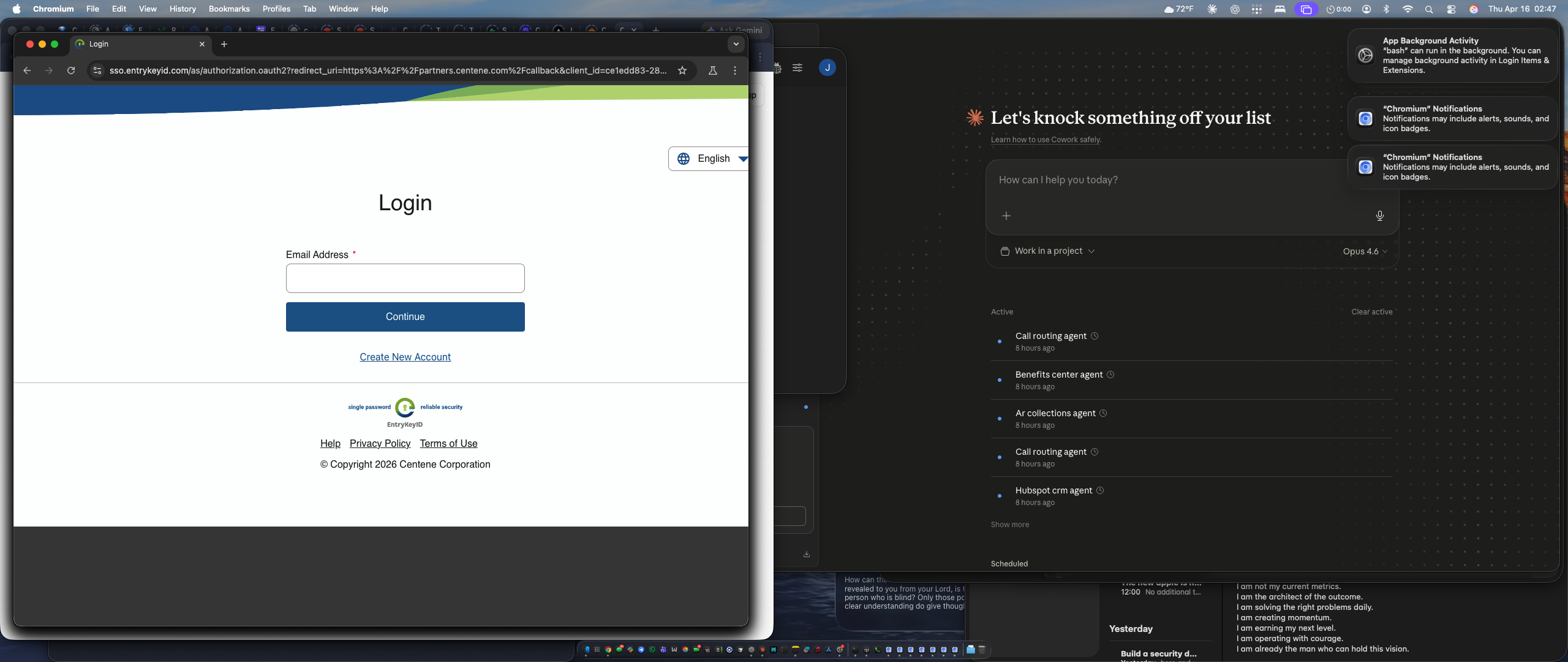1568x662 pixels.
Task: Open a new browser tab
Action: point(224,44)
